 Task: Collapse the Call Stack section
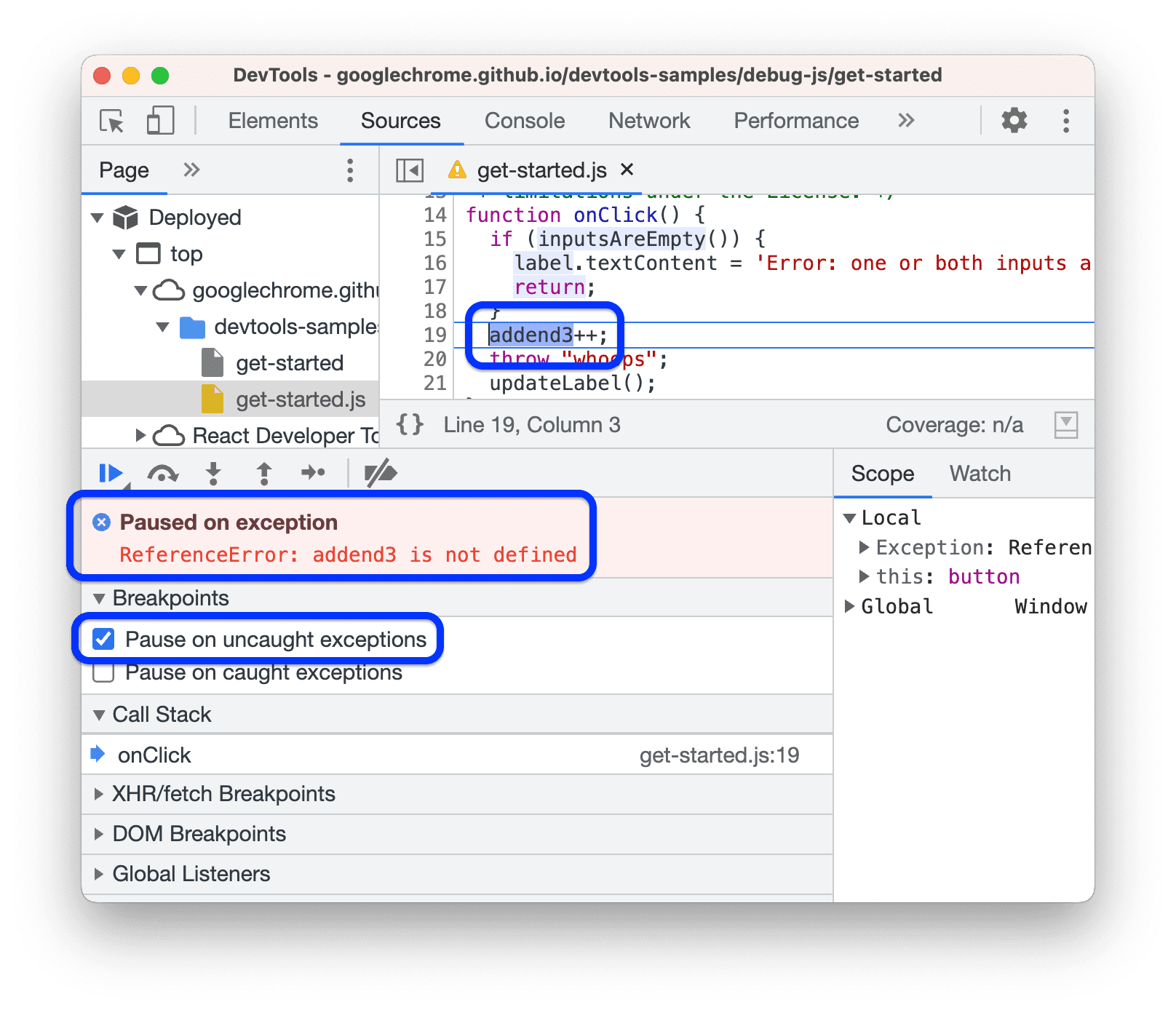[x=100, y=714]
